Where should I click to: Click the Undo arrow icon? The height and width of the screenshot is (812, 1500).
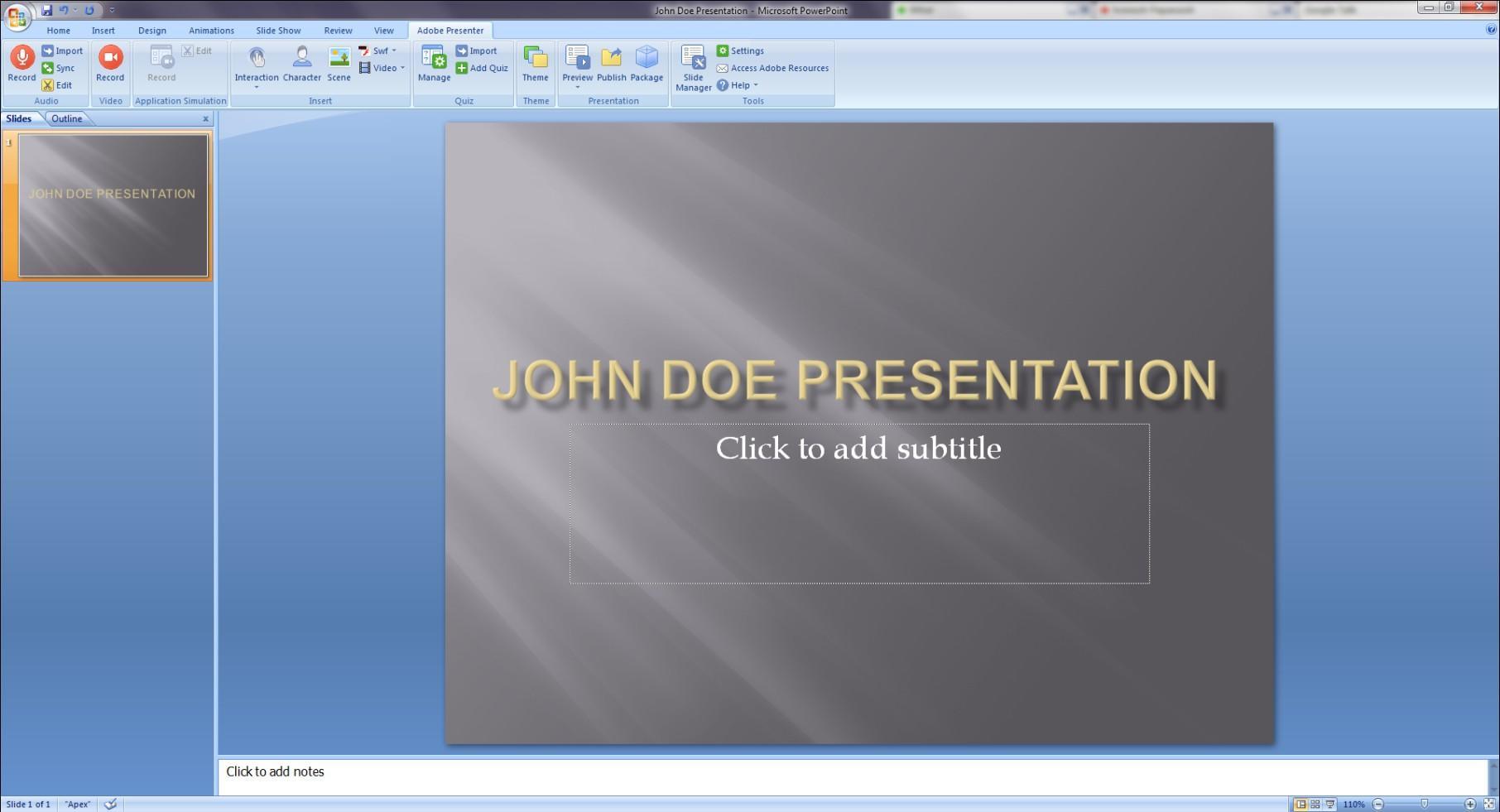coord(64,10)
